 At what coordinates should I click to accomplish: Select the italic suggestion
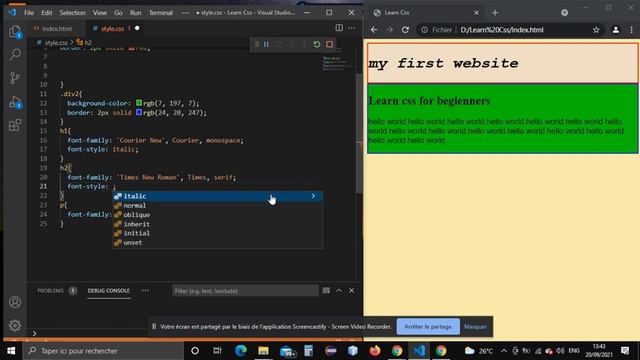(218, 196)
